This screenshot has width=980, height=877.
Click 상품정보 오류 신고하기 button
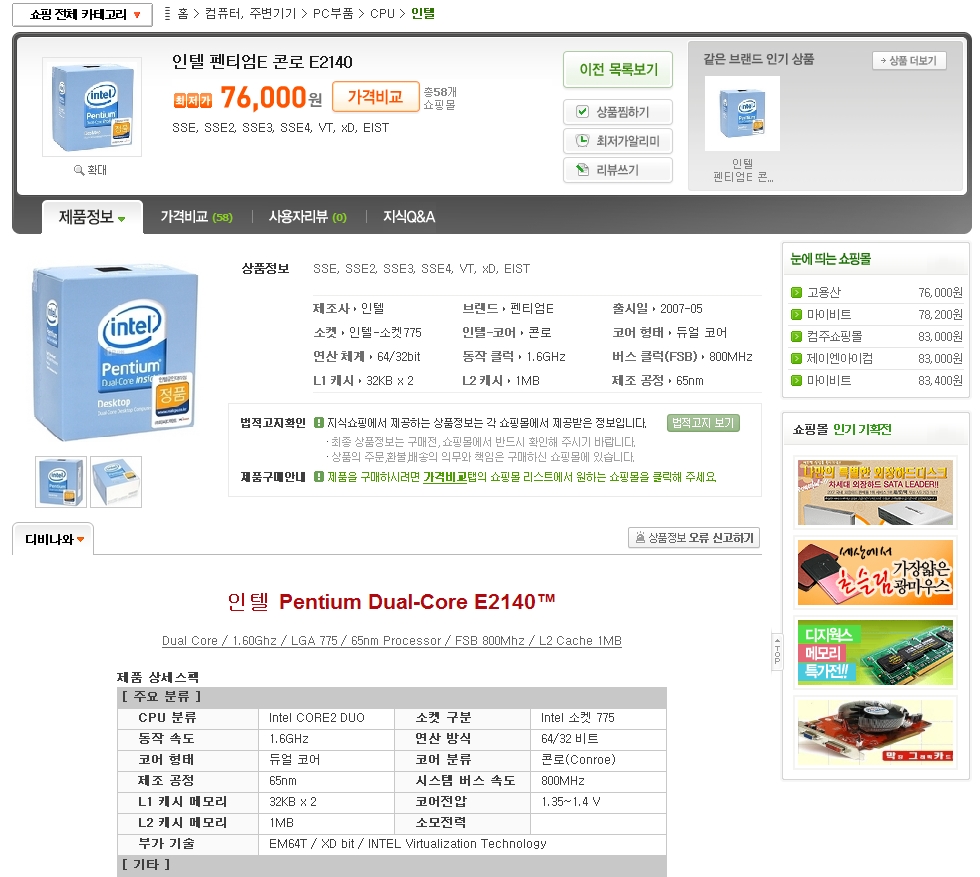(694, 538)
